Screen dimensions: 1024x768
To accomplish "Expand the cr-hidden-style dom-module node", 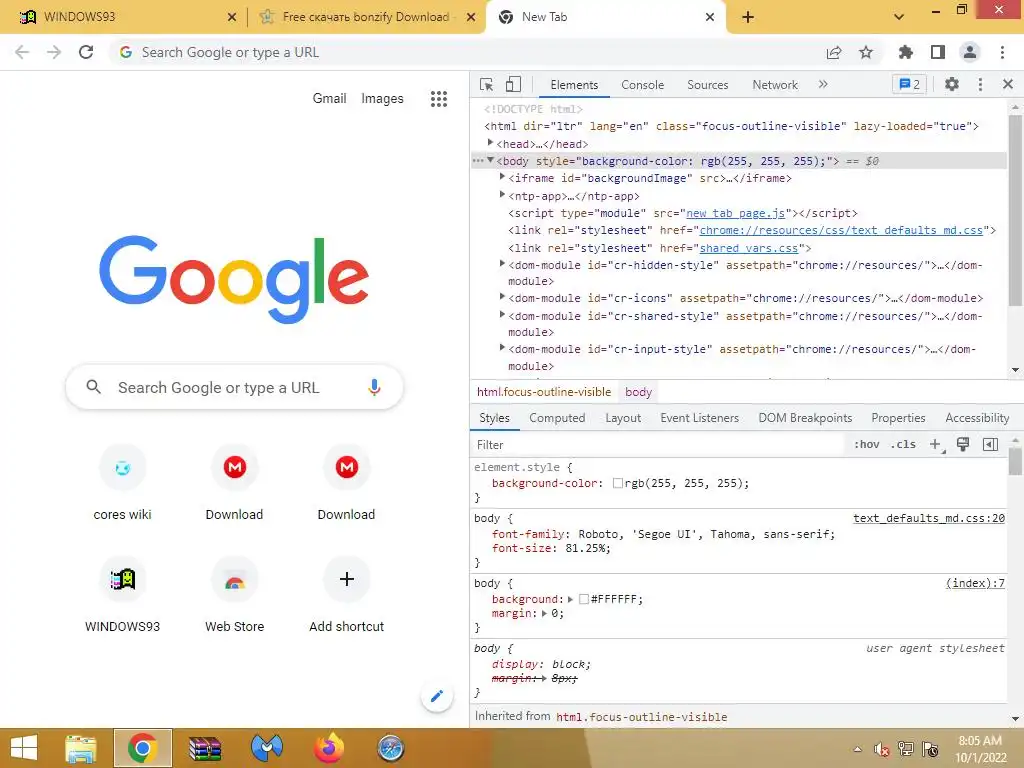I will [x=502, y=264].
